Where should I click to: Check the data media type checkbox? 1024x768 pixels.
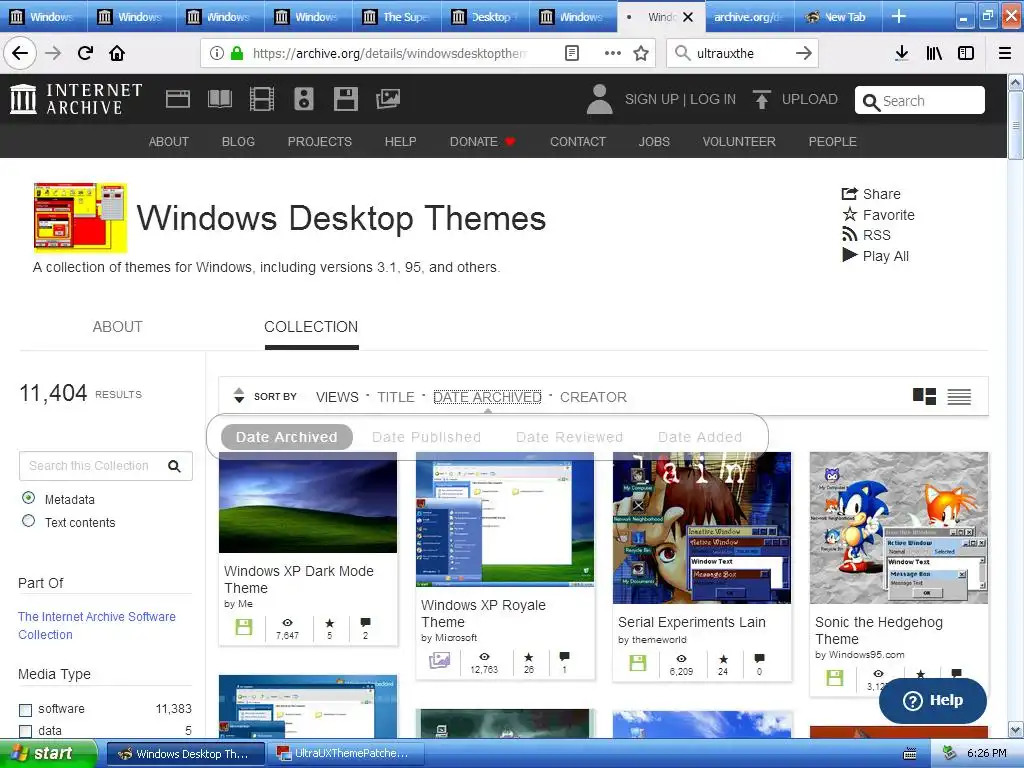(x=25, y=731)
